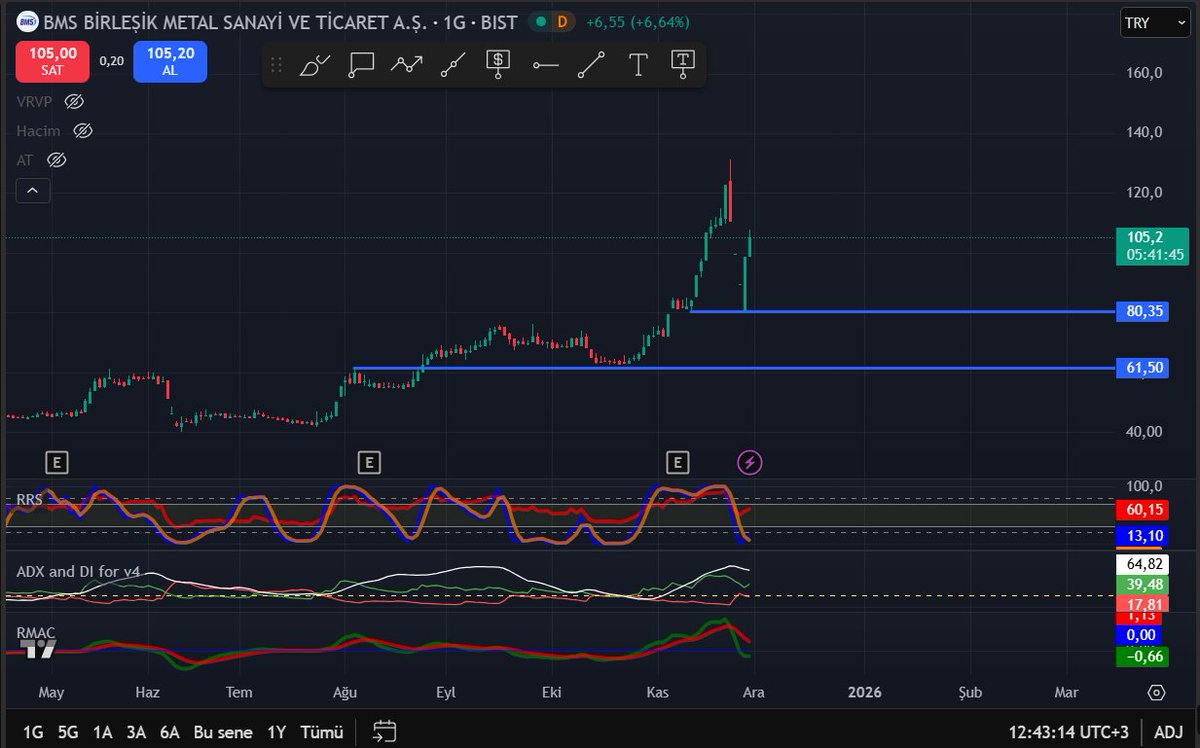The image size is (1200, 748).
Task: Open the chart settings gear icon
Action: coord(1157,692)
